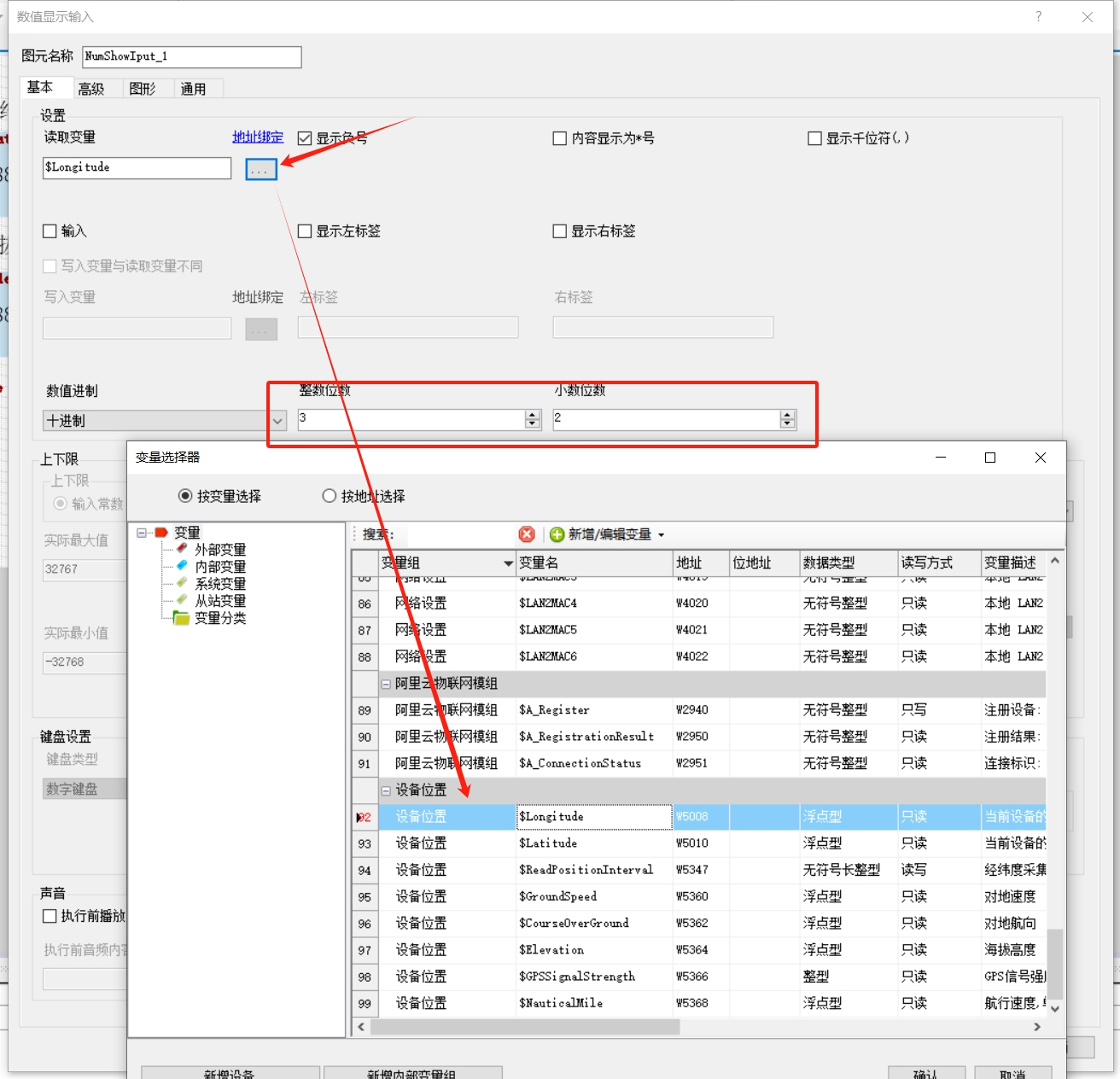This screenshot has width=1120, height=1079.
Task: Click the 小数位数 input field
Action: pyautogui.click(x=667, y=419)
